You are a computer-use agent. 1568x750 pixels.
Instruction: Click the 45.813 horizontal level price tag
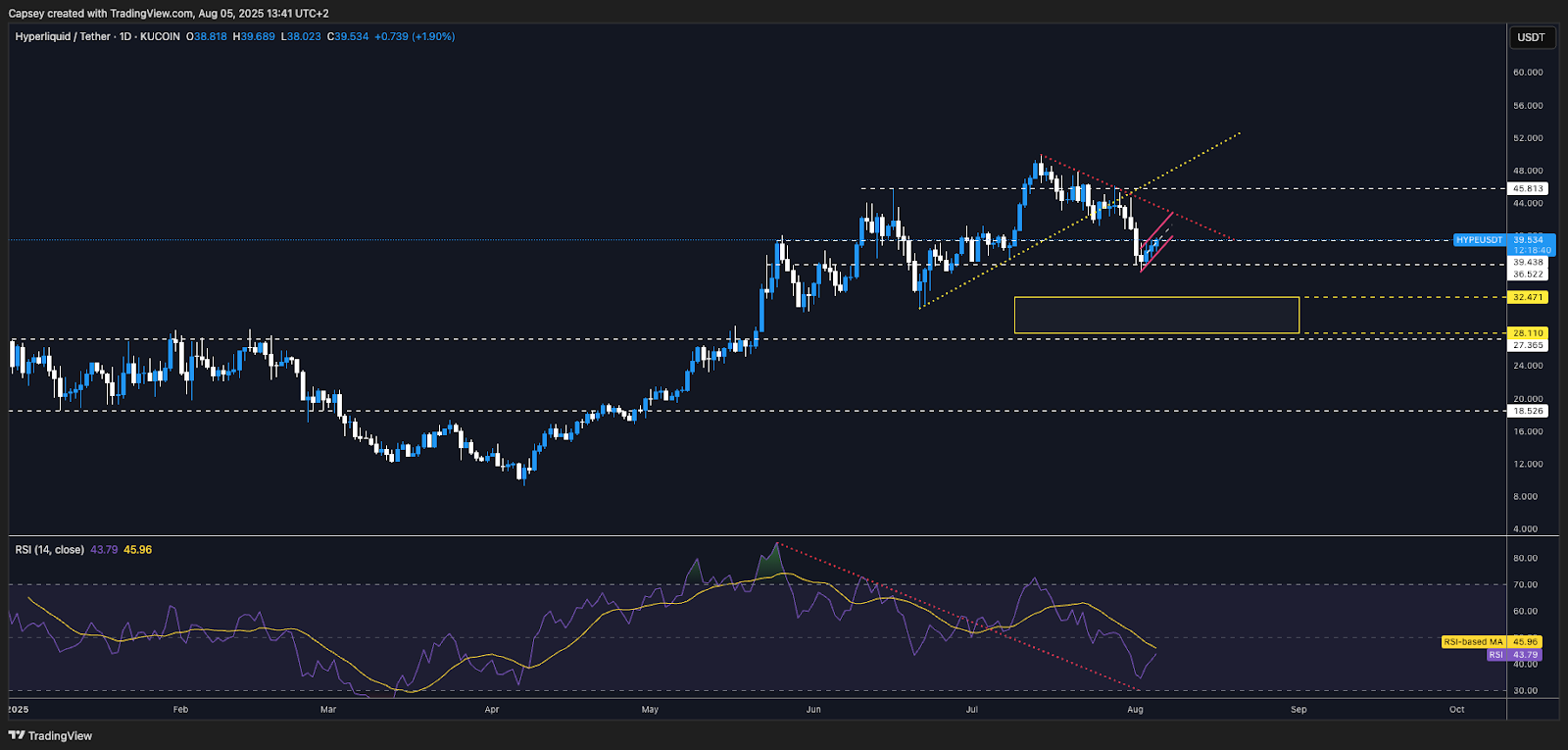coord(1528,188)
